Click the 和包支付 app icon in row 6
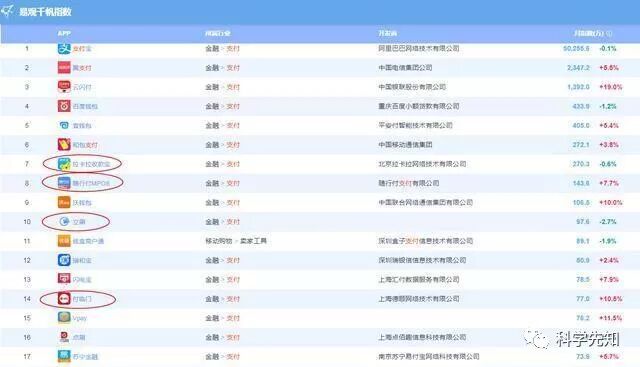 coord(64,145)
